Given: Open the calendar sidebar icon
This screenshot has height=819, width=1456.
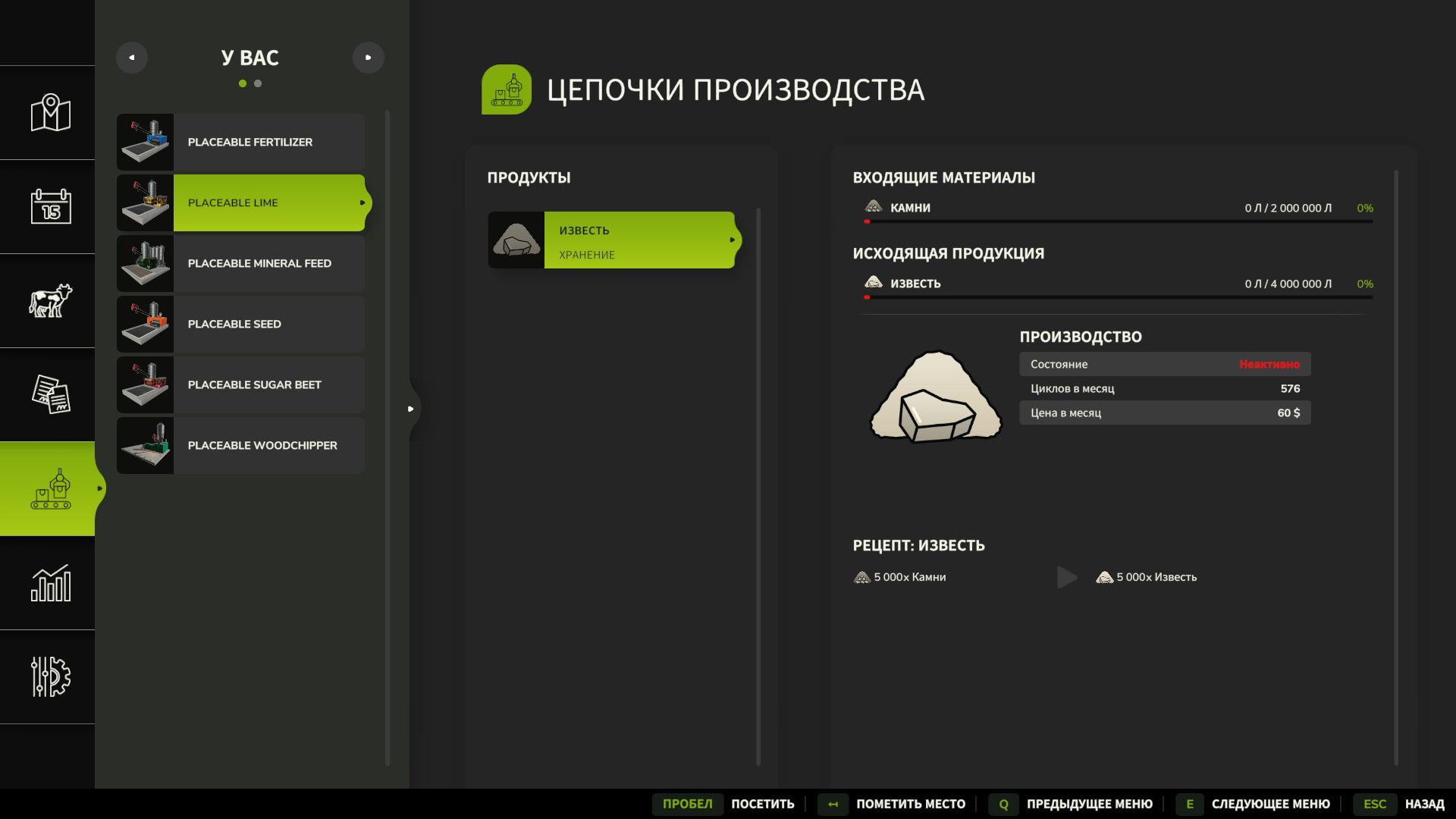Looking at the screenshot, I should 50,206.
